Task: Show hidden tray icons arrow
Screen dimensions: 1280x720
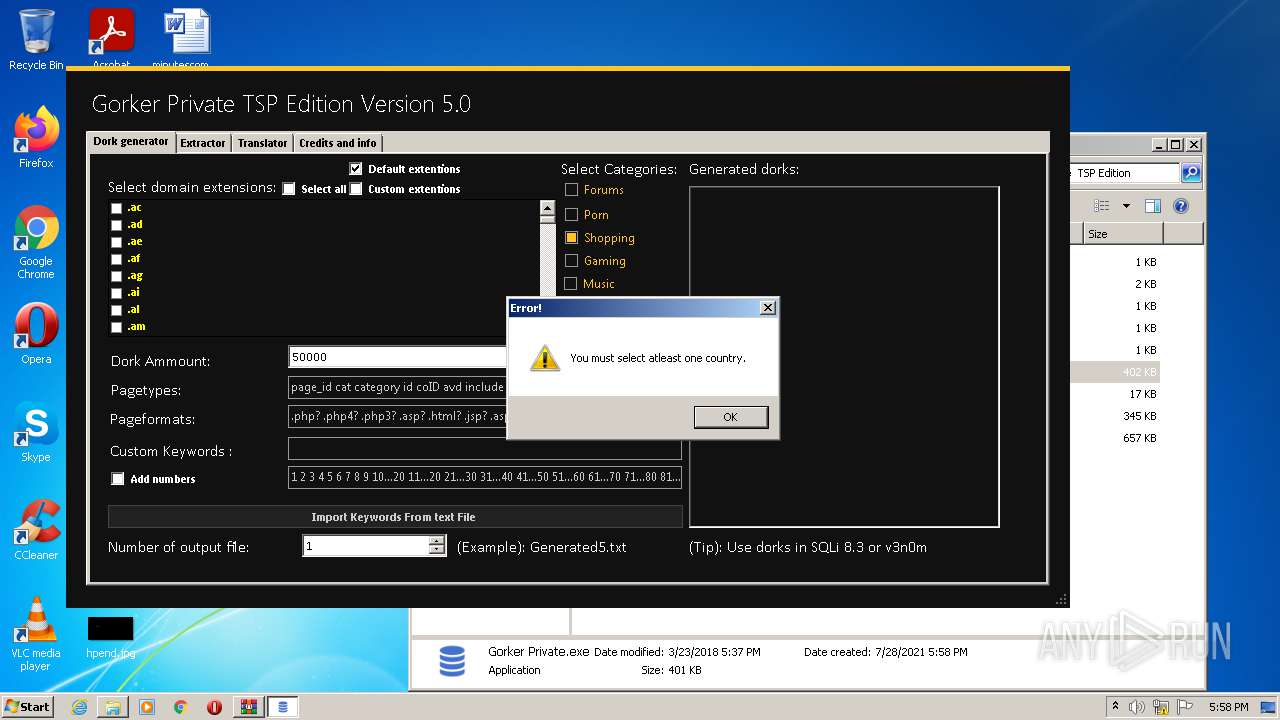Action: tap(1115, 706)
